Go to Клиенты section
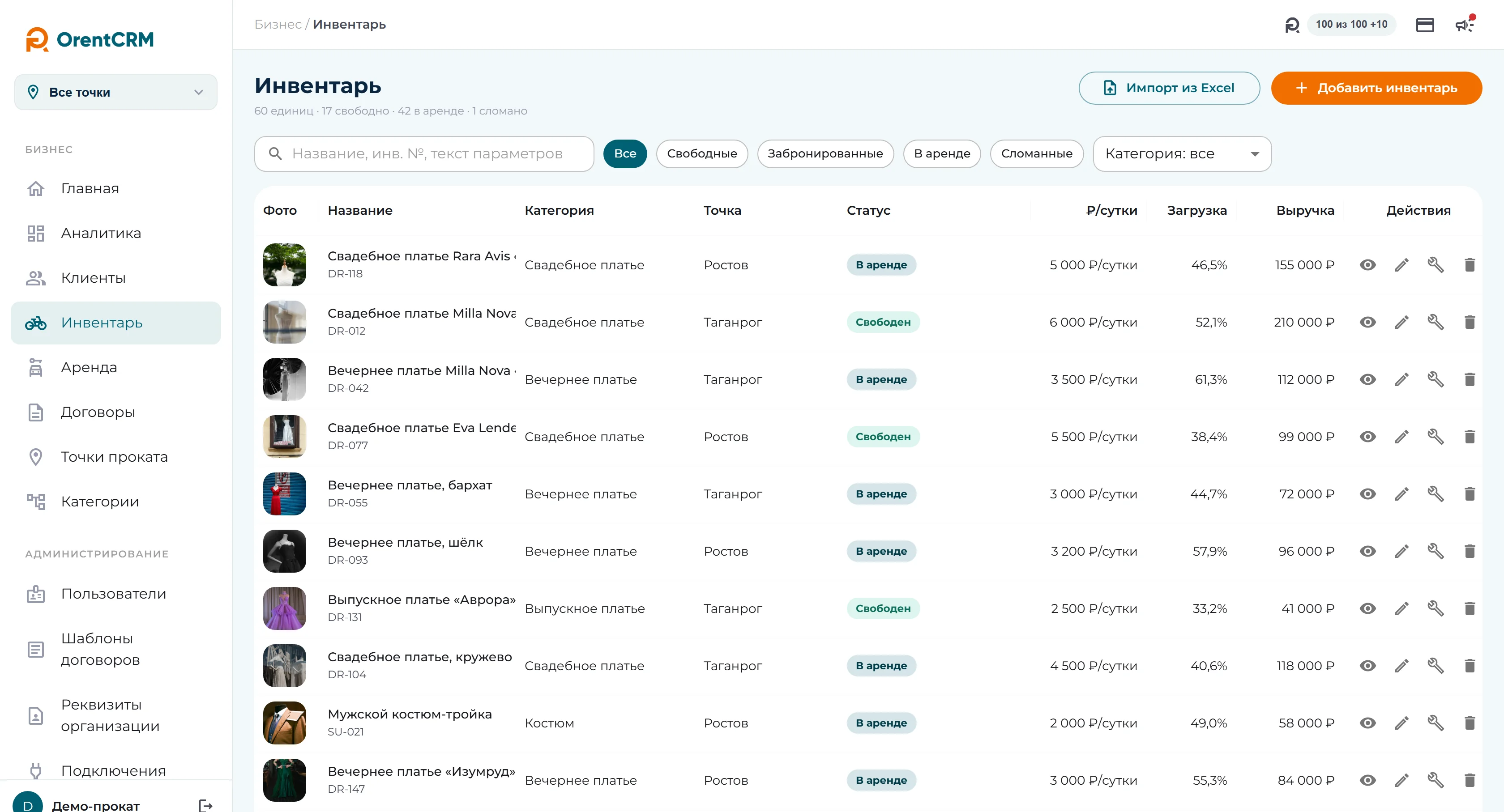Viewport: 1504px width, 812px height. (x=115, y=278)
